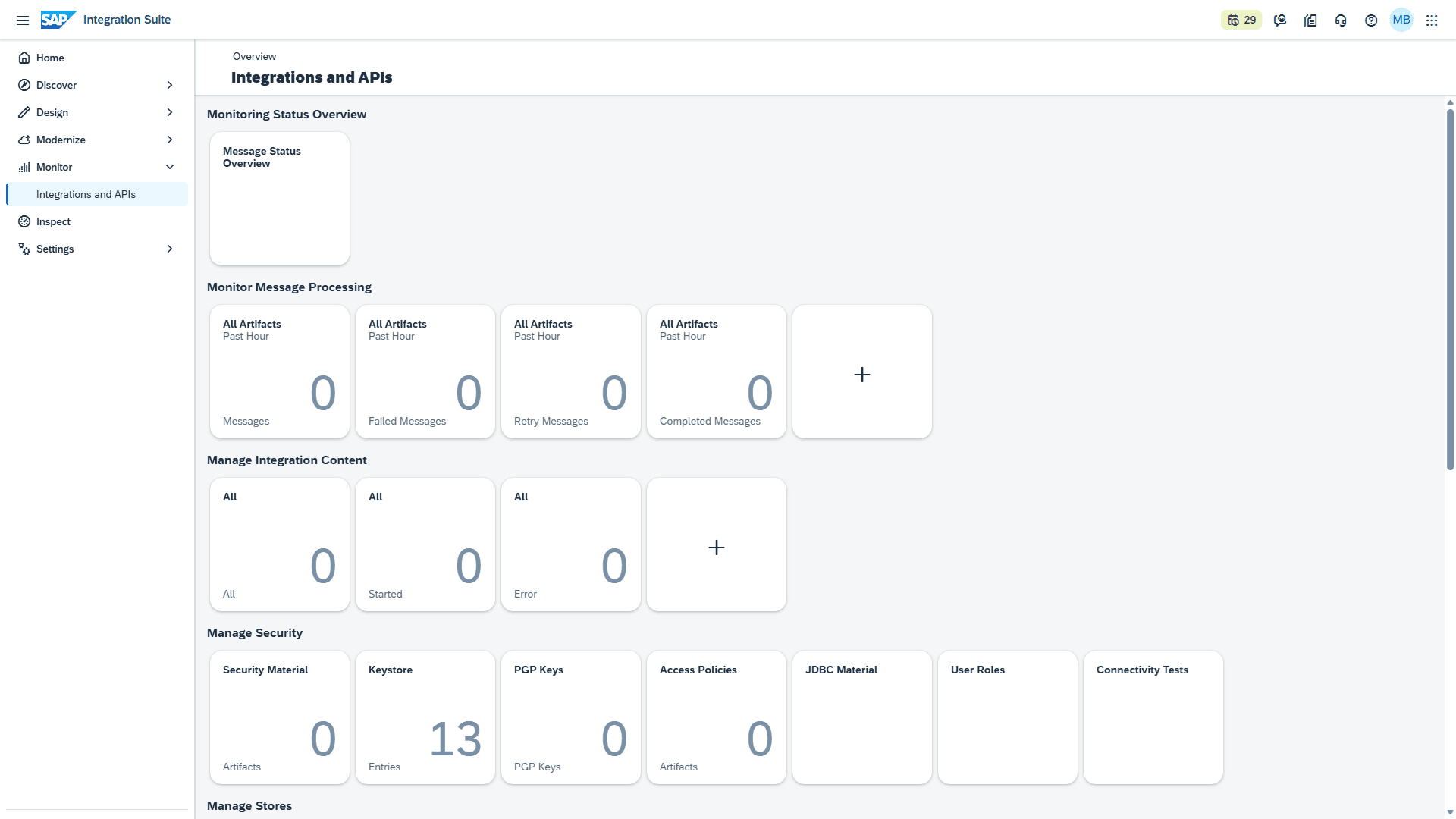Viewport: 1456px width, 819px height.
Task: Open the Message Status Overview tile
Action: (280, 199)
